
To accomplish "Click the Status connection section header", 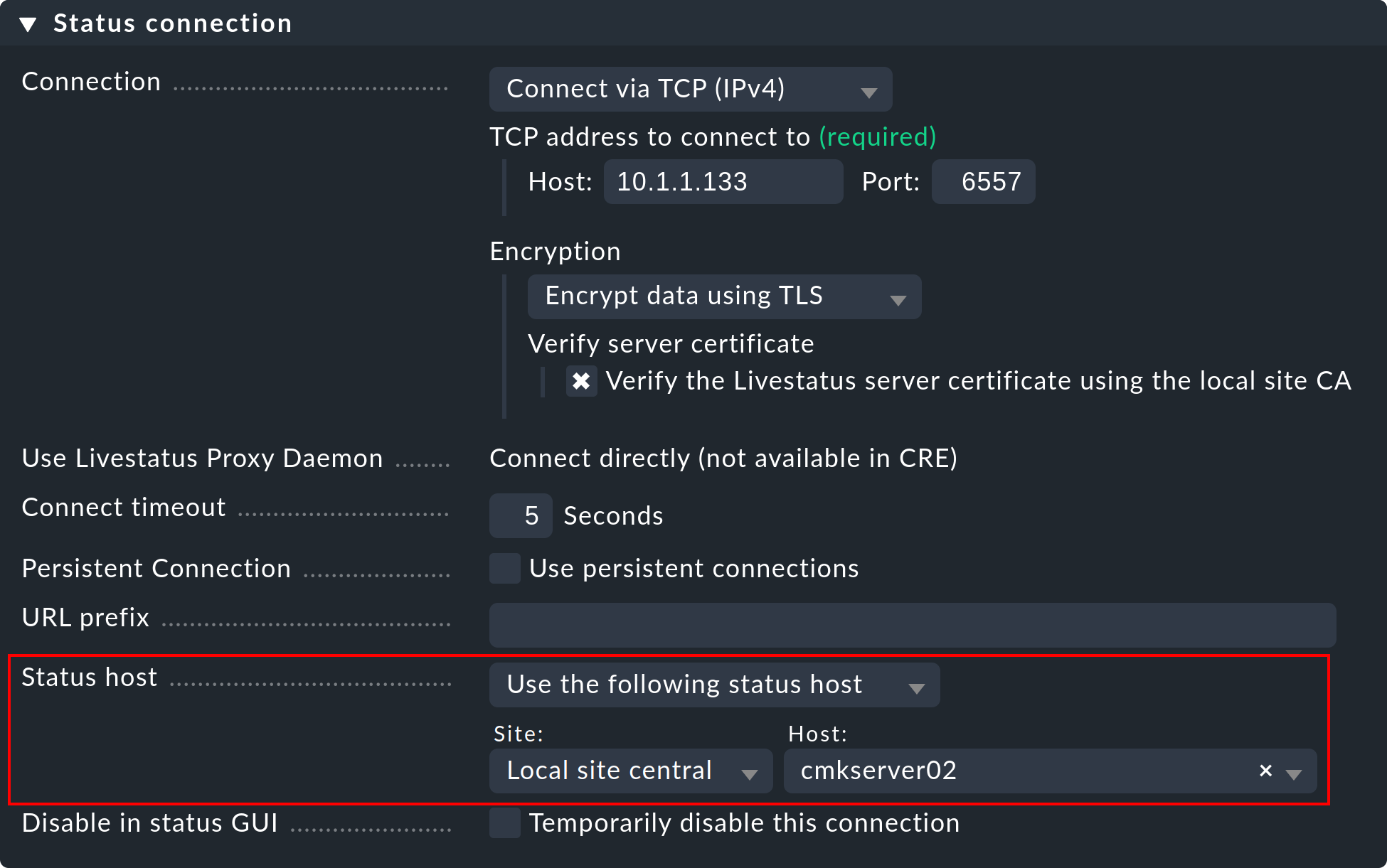I will point(172,22).
